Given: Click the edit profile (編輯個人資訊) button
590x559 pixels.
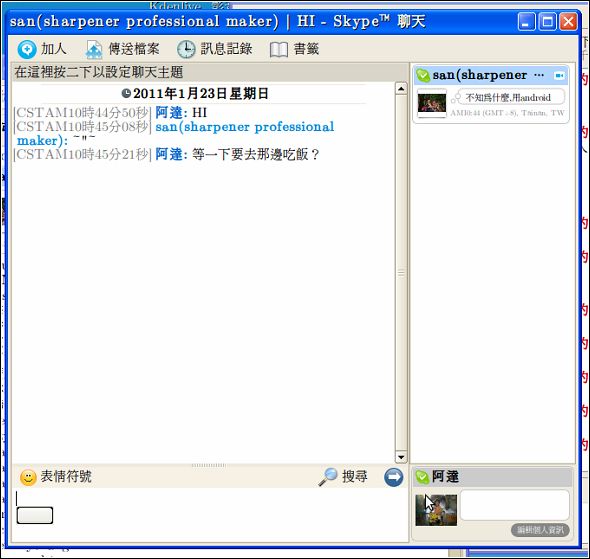Looking at the screenshot, I should tap(540, 530).
